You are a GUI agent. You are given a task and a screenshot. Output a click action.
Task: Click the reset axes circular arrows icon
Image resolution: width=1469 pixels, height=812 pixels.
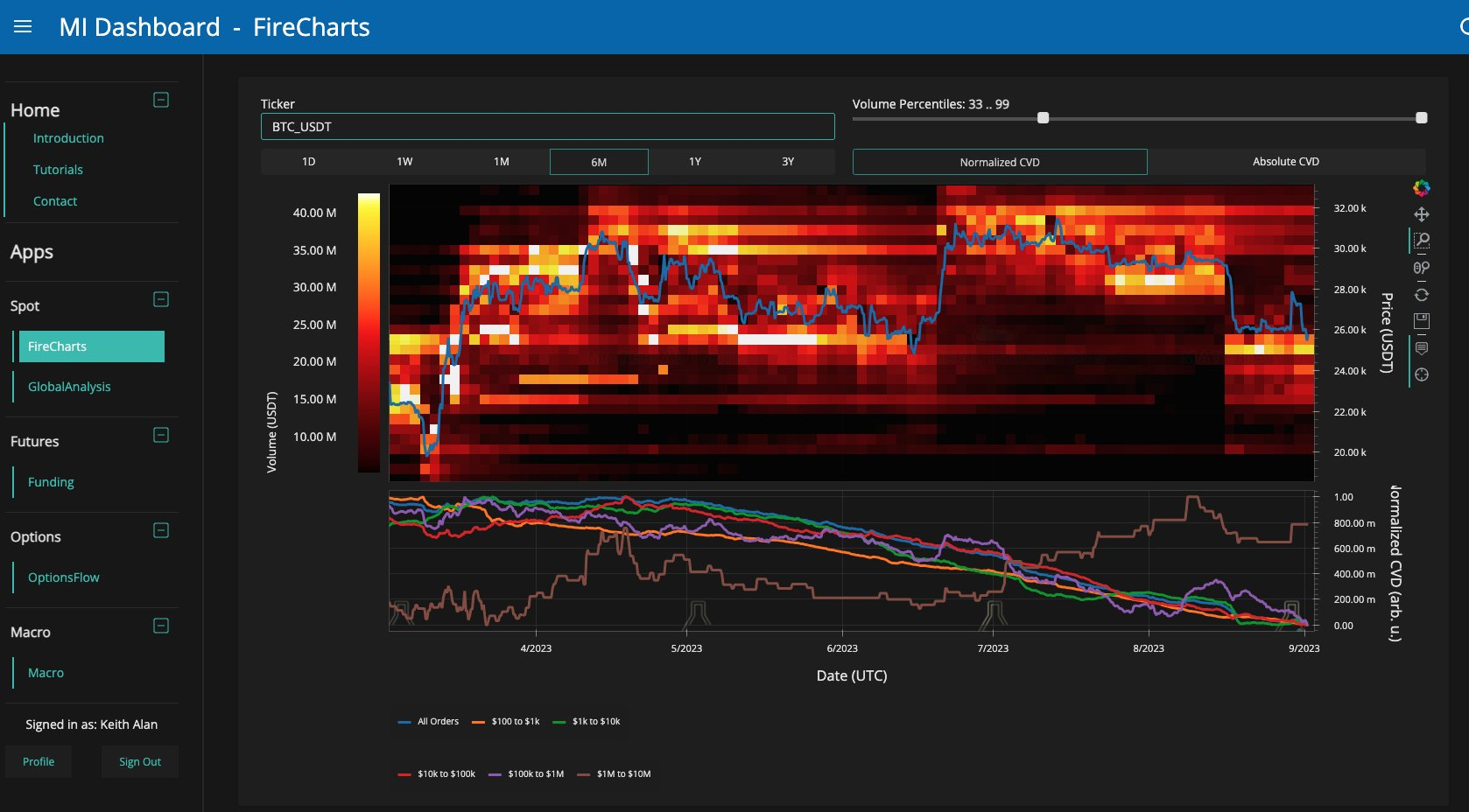pyautogui.click(x=1422, y=295)
